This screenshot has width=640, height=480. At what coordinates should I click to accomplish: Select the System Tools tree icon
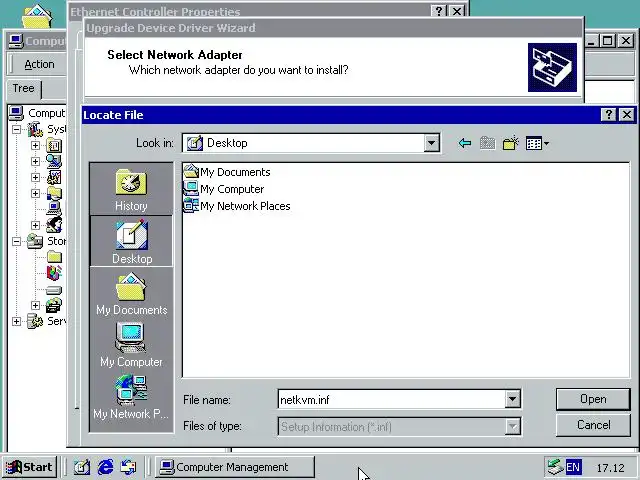pyautogui.click(x=36, y=129)
